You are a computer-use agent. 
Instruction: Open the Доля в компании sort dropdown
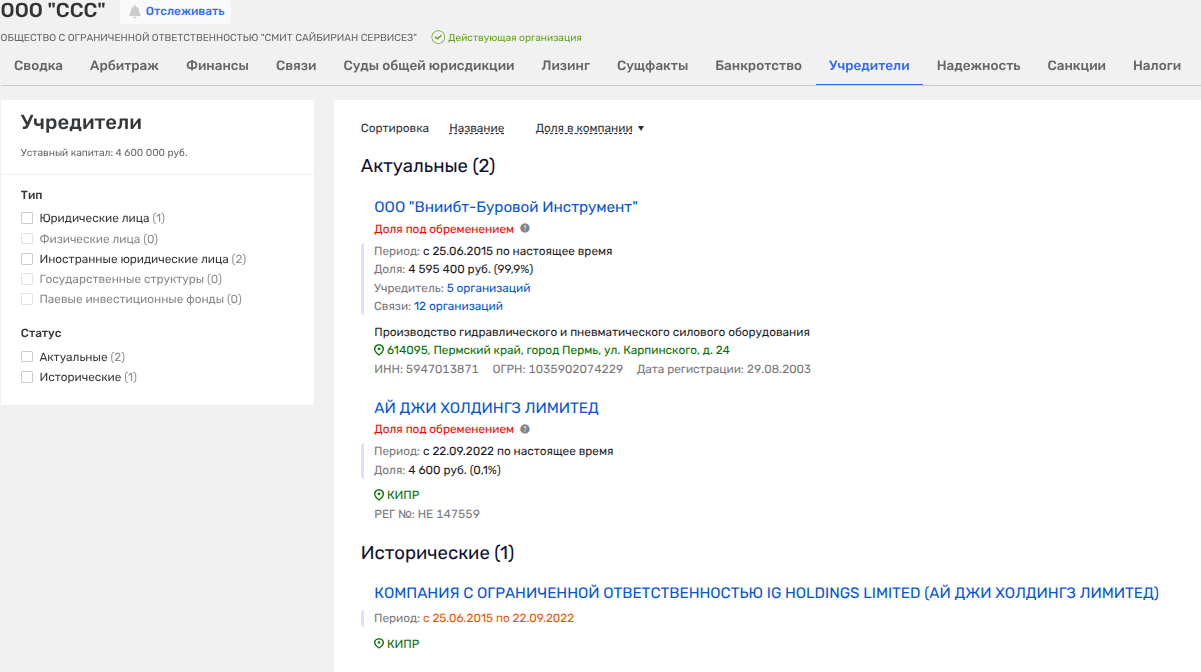point(590,128)
